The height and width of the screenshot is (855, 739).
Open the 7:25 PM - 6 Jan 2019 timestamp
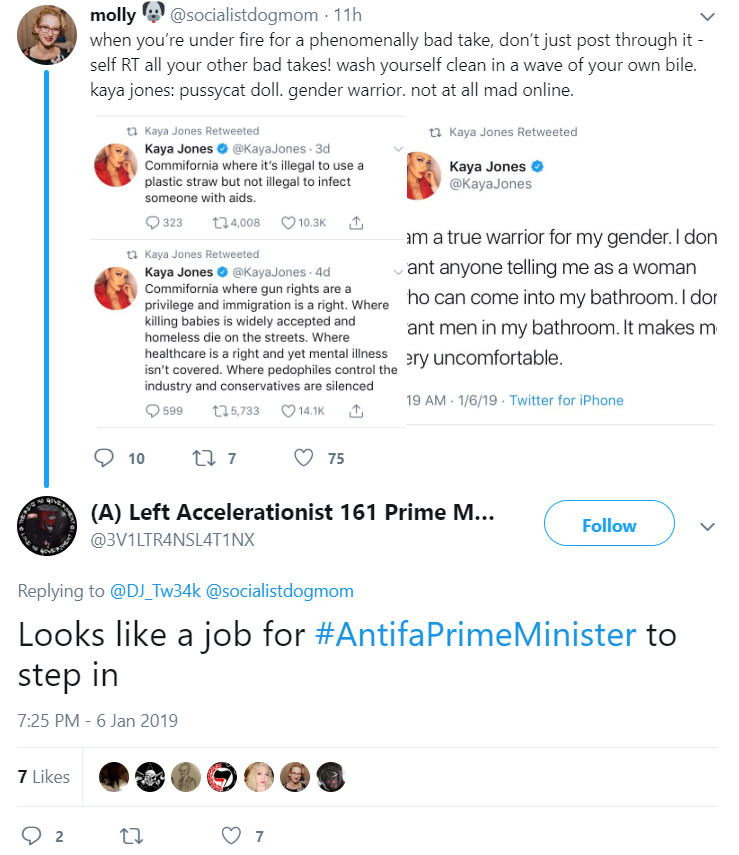(x=98, y=721)
